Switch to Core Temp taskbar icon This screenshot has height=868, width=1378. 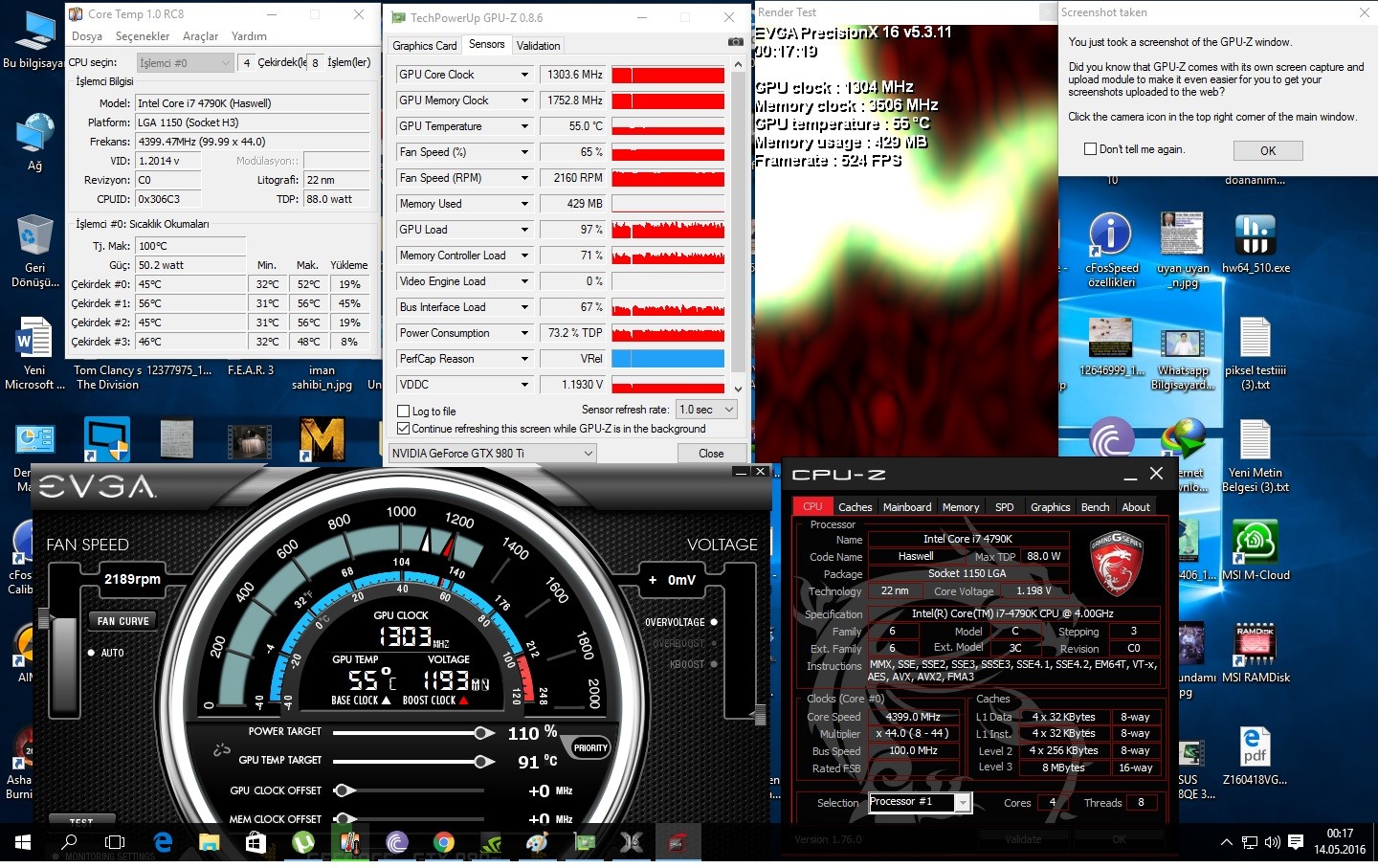click(349, 842)
